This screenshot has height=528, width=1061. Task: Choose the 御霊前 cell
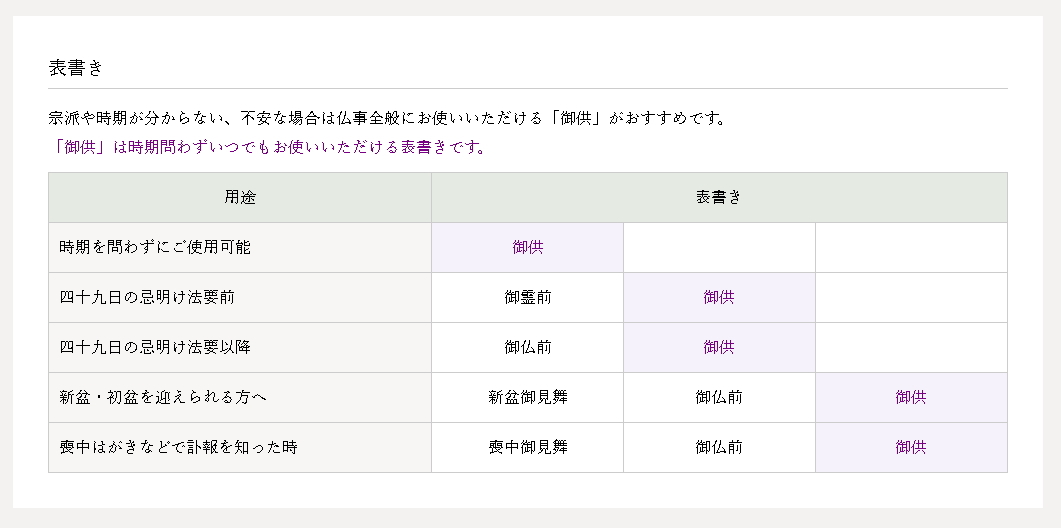click(x=528, y=297)
